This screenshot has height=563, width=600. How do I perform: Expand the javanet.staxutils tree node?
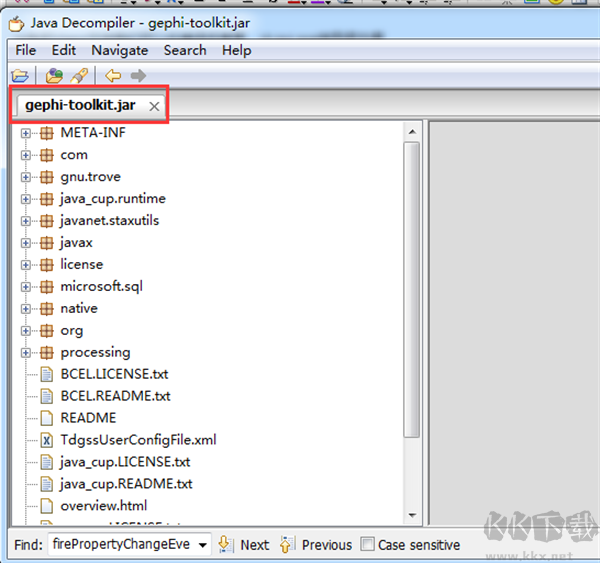point(26,221)
